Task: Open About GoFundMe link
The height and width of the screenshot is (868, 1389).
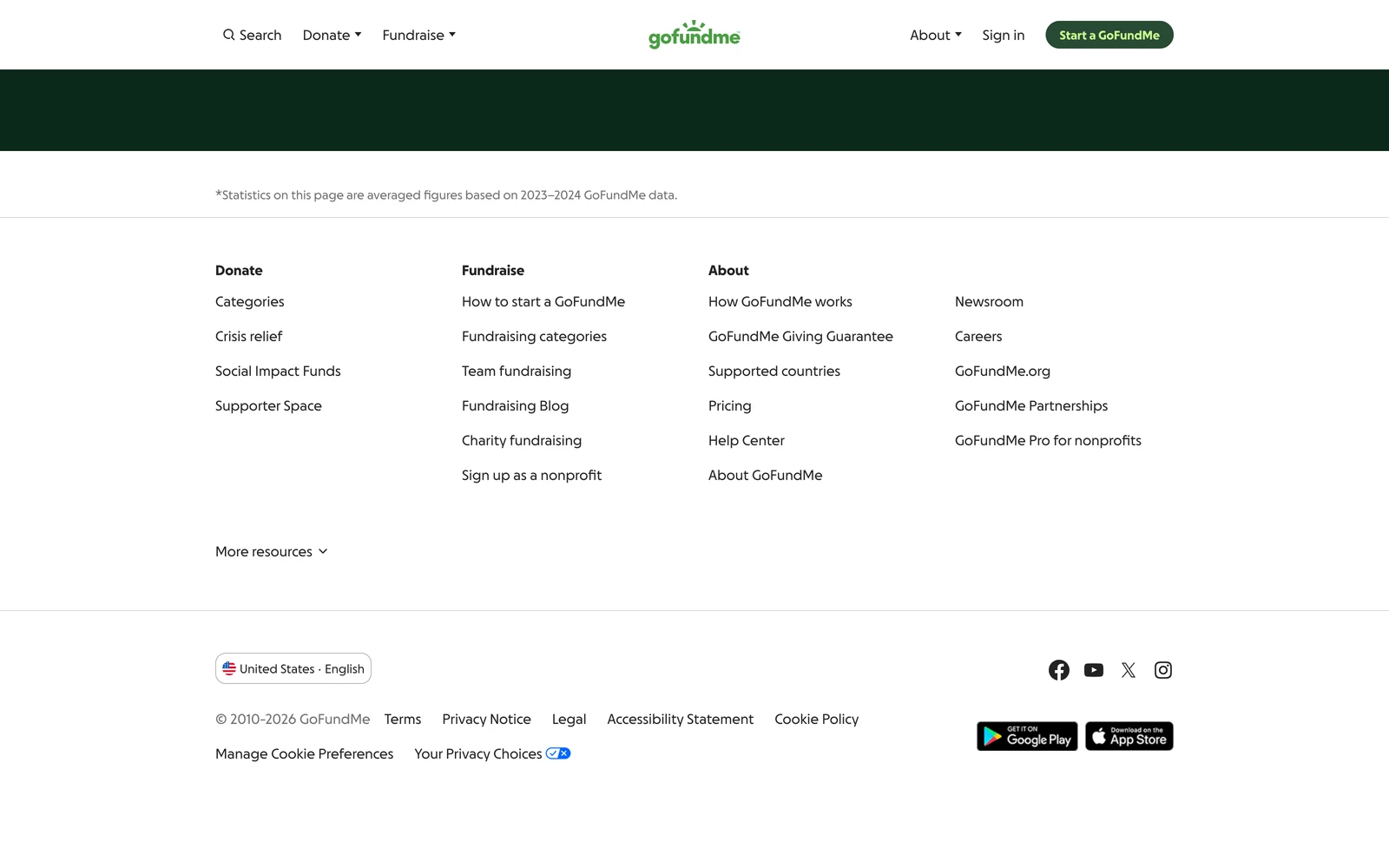Action: [x=766, y=475]
